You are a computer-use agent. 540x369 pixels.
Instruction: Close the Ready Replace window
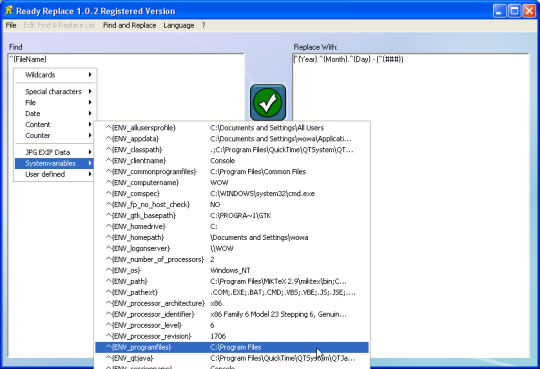click(x=530, y=11)
